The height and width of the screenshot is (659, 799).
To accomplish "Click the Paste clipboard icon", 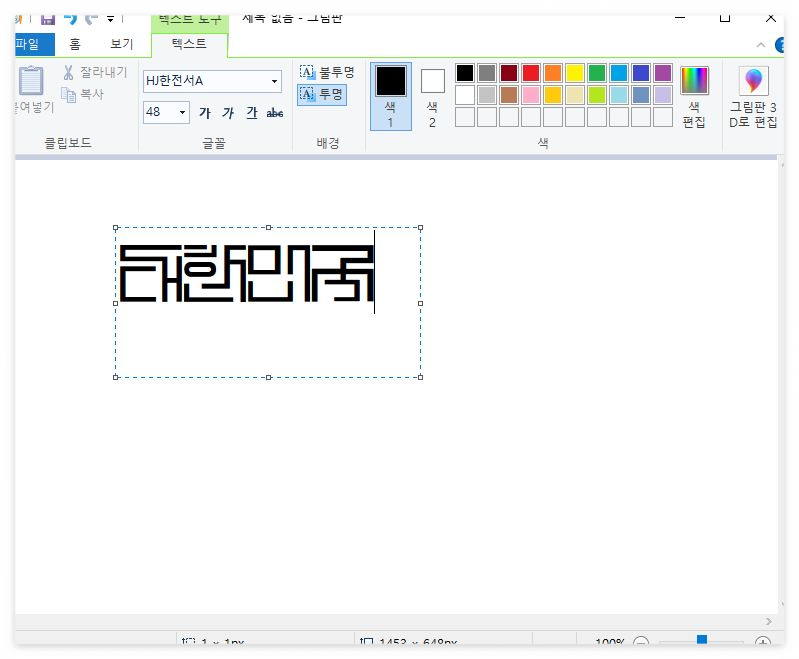I will (x=31, y=82).
